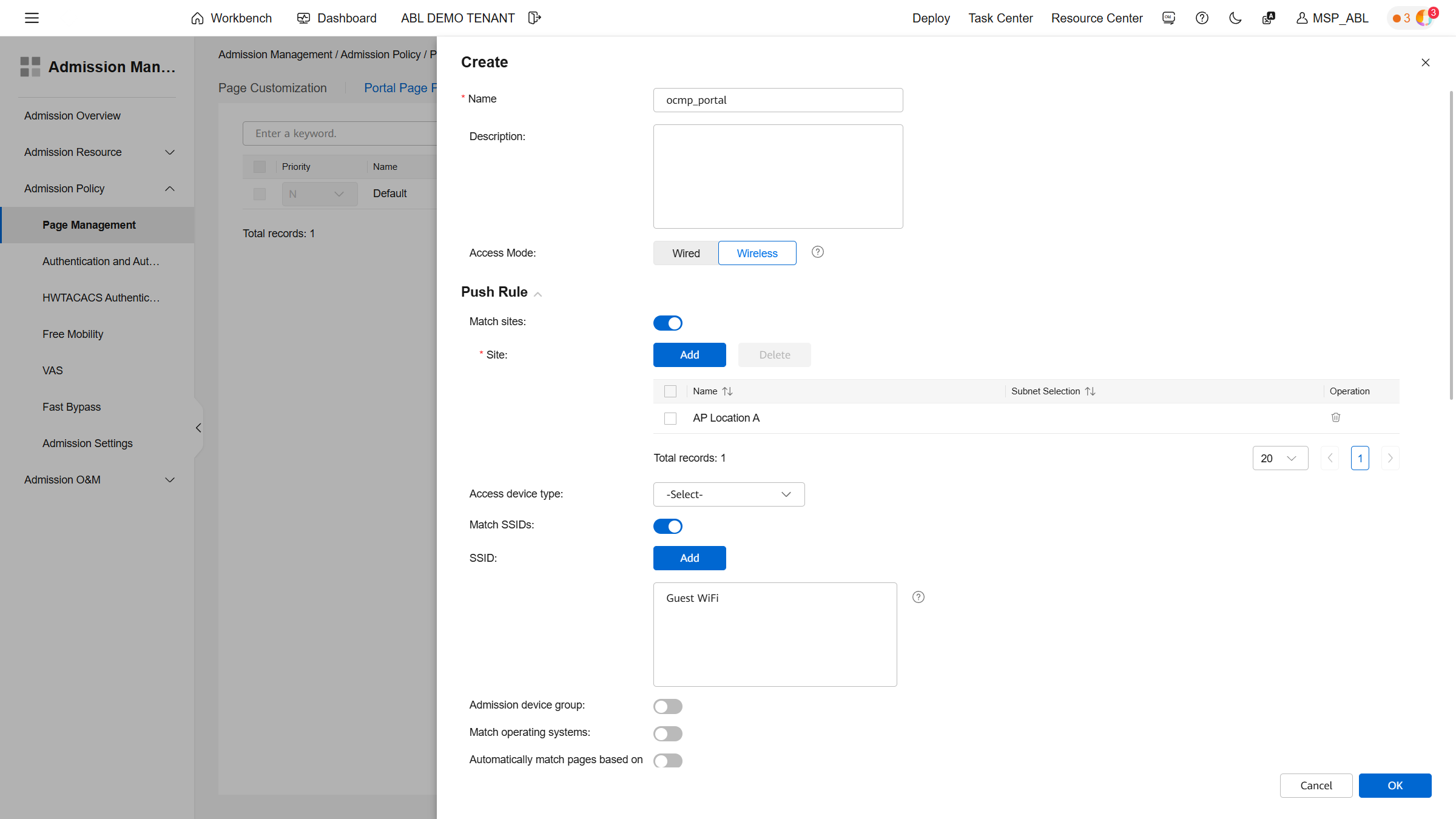Switch to the old version interface
Viewport: 1456px width, 819px height.
[1168, 18]
